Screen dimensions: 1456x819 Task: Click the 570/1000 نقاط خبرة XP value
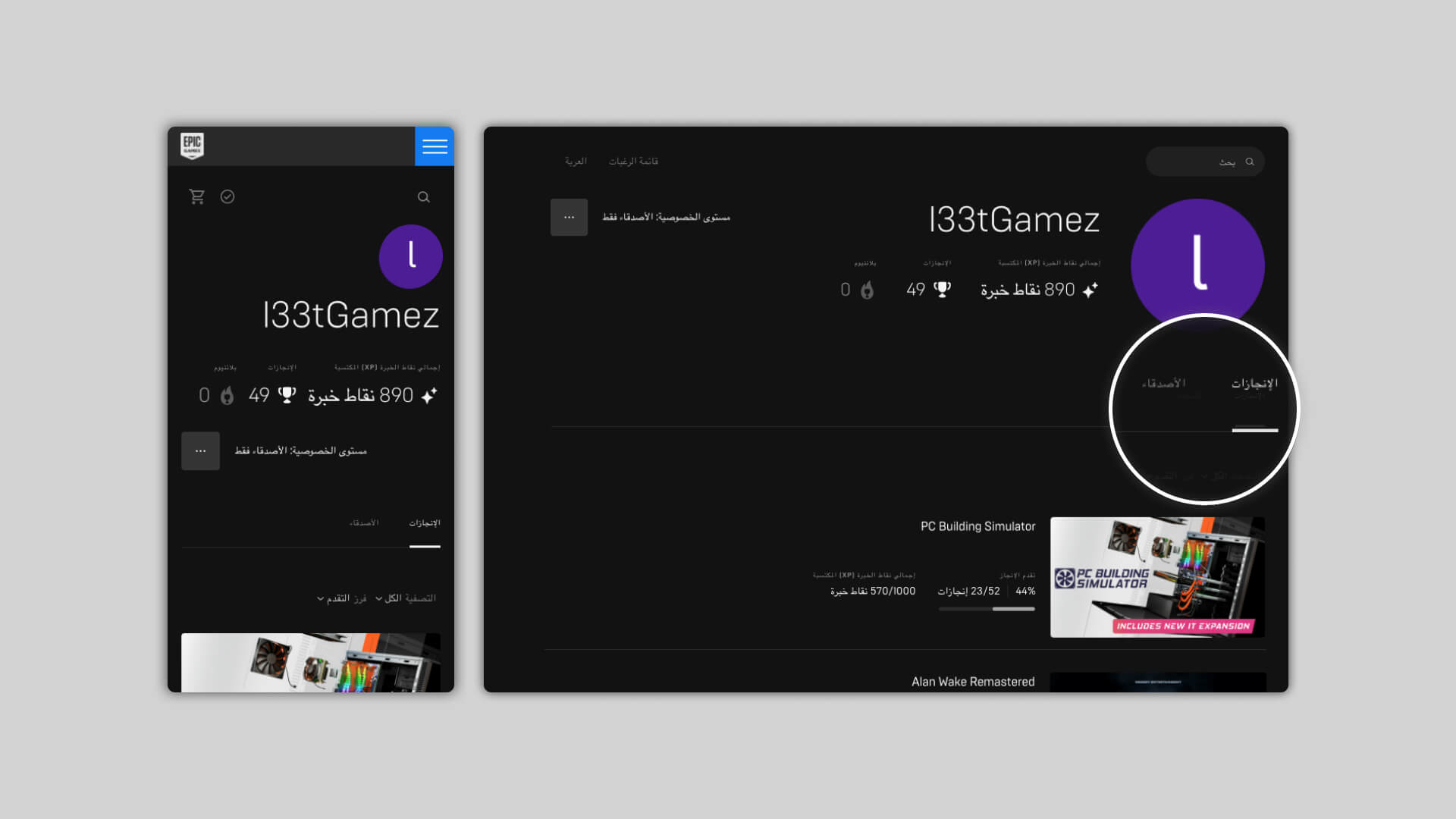pyautogui.click(x=873, y=591)
